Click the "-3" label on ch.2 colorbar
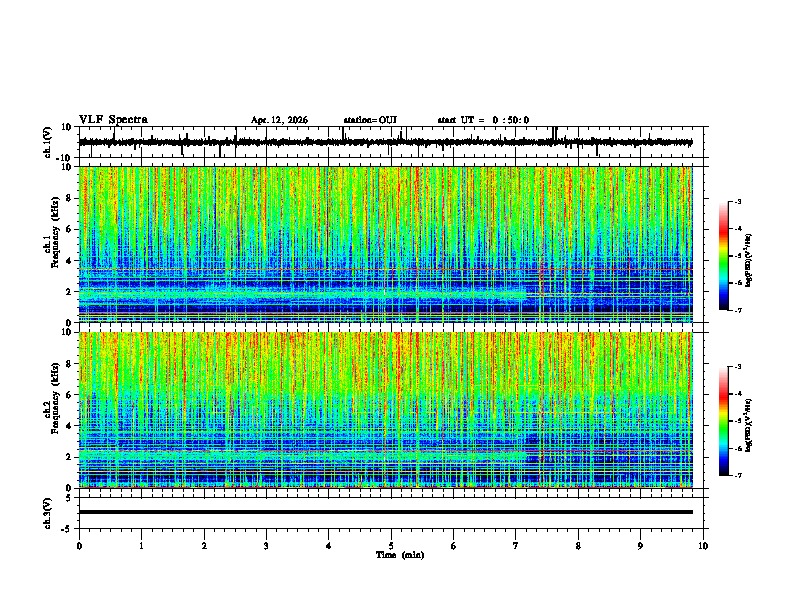 pos(738,367)
